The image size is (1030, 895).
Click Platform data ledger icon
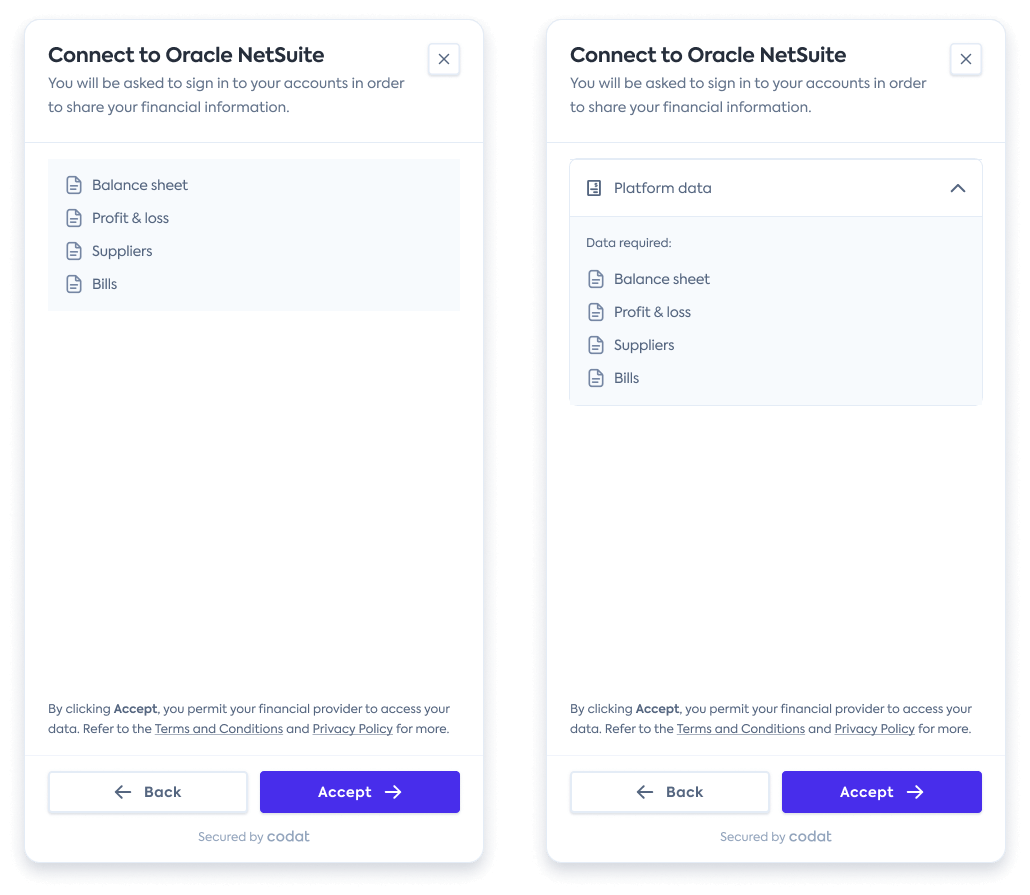tap(594, 188)
